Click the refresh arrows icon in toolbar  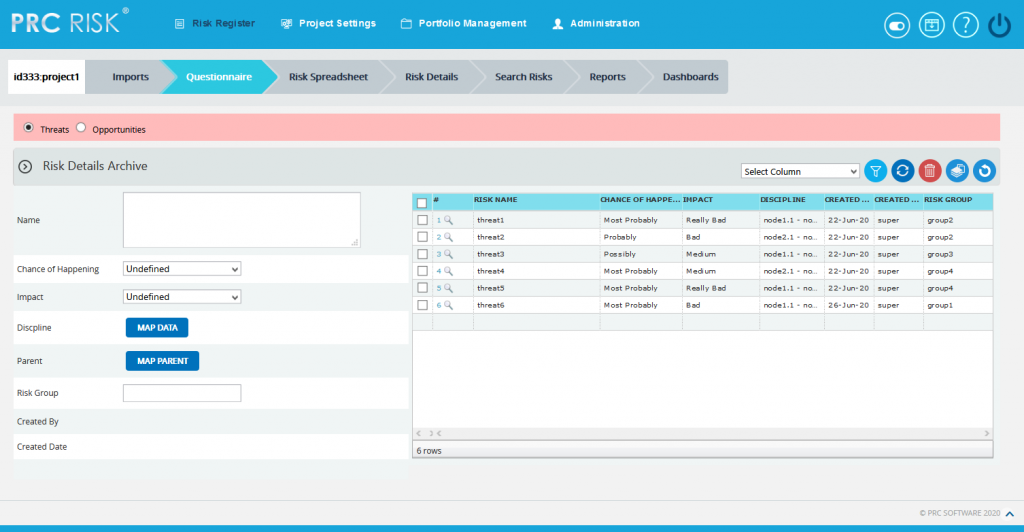(x=903, y=171)
